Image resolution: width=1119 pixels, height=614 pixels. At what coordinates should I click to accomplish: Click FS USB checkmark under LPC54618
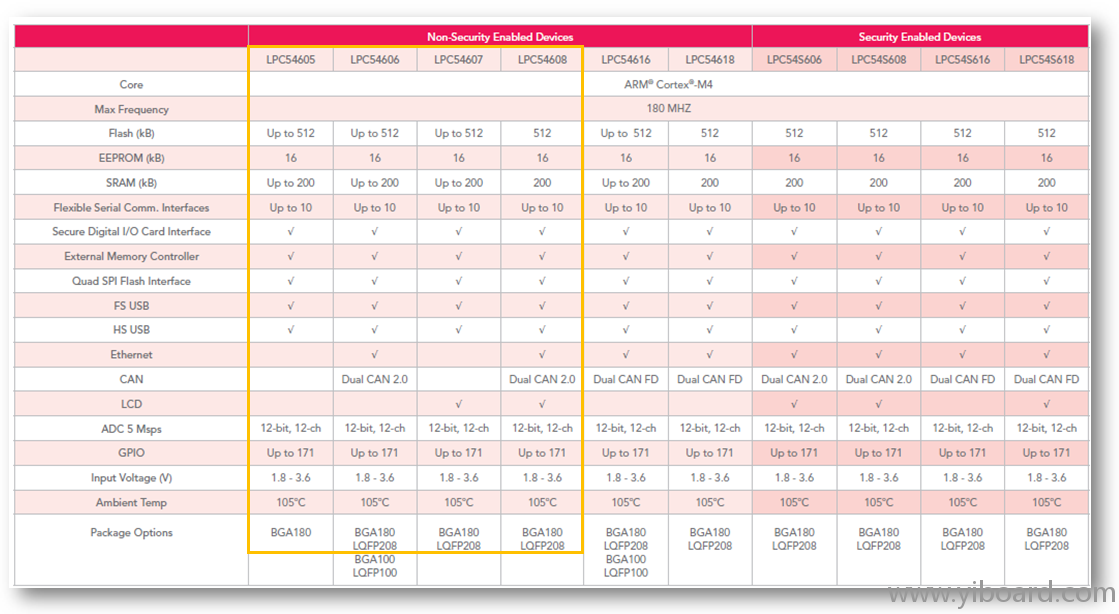710,306
